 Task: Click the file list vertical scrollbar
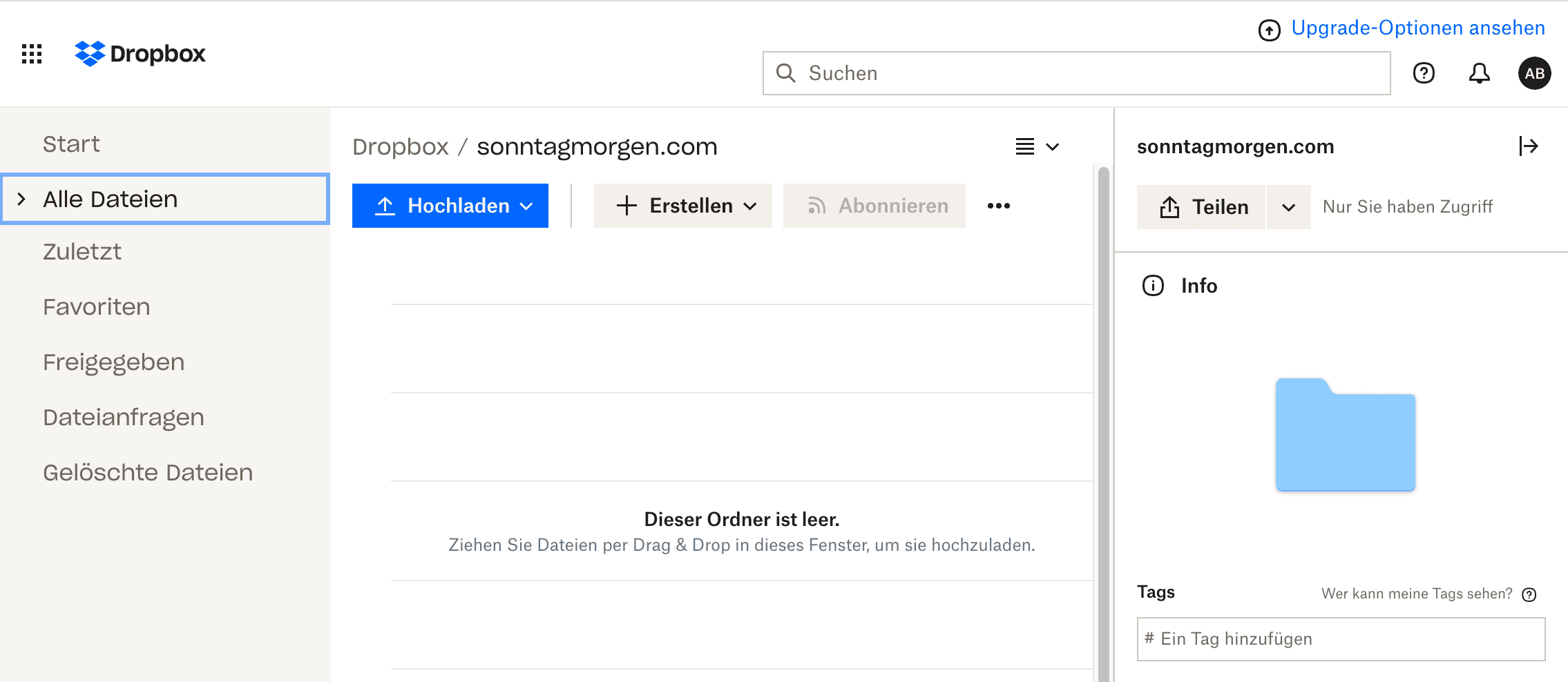click(x=1103, y=422)
